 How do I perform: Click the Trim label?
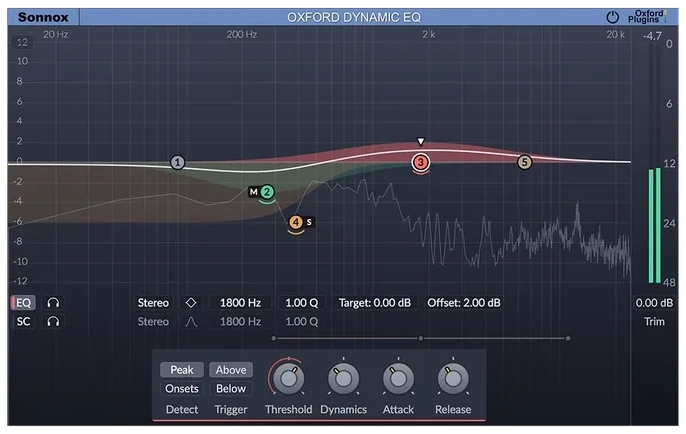(x=654, y=322)
